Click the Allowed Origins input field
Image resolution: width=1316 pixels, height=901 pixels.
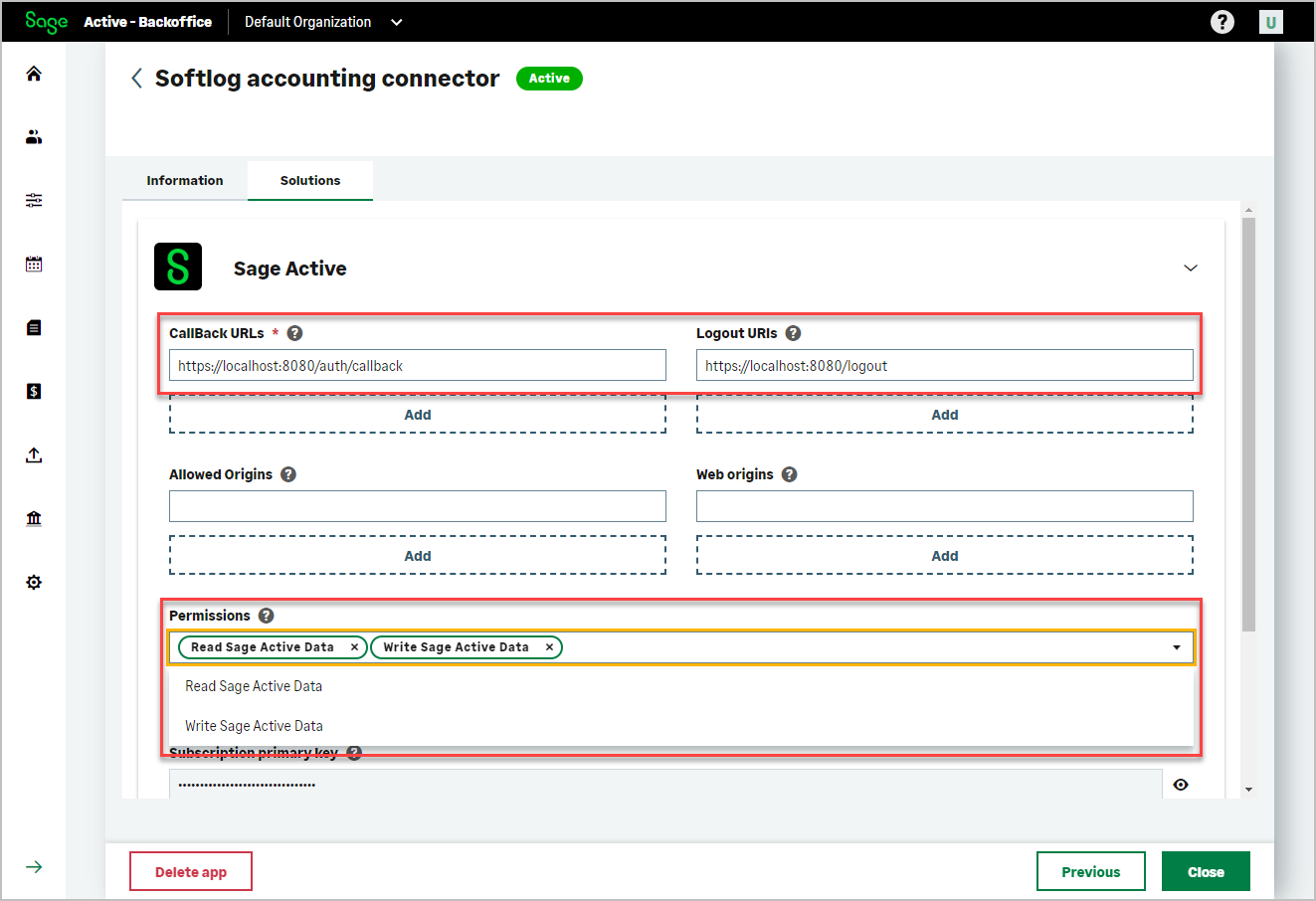[x=418, y=506]
